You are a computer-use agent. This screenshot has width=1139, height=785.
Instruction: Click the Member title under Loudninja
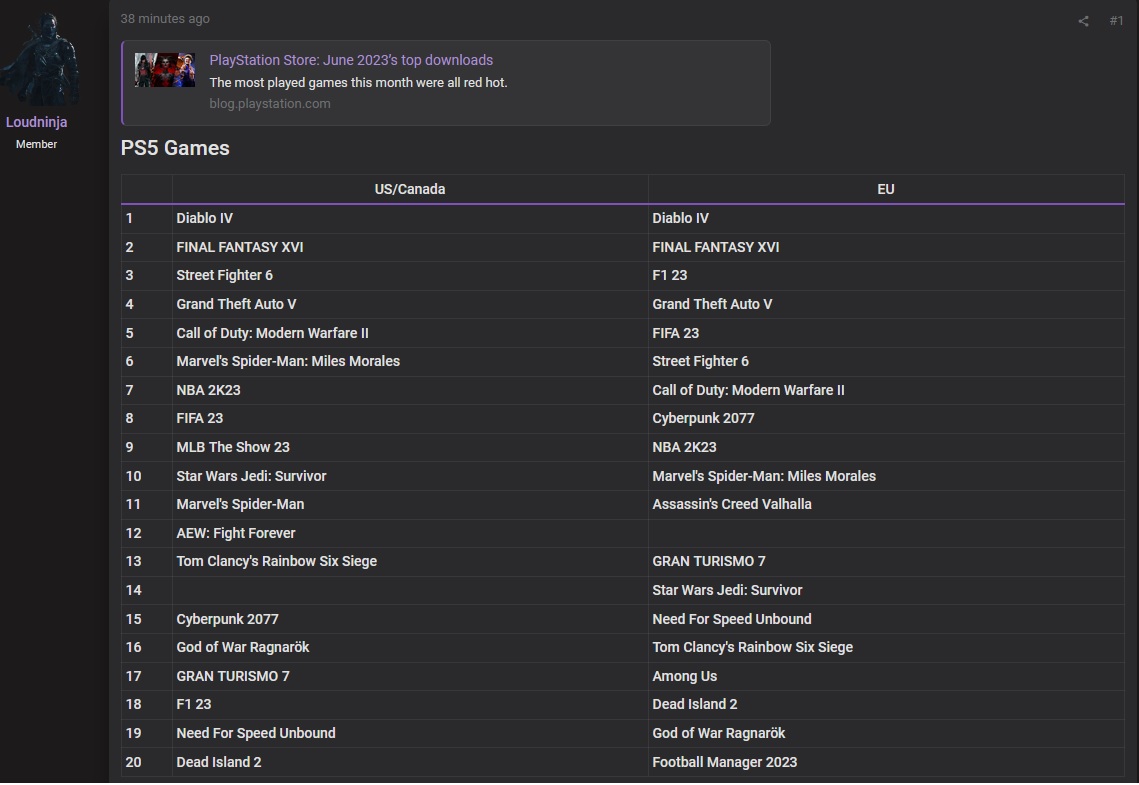point(36,145)
